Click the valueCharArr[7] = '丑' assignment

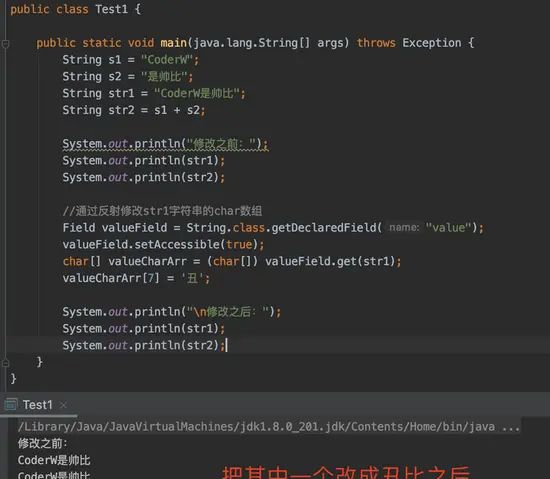[x=136, y=278]
